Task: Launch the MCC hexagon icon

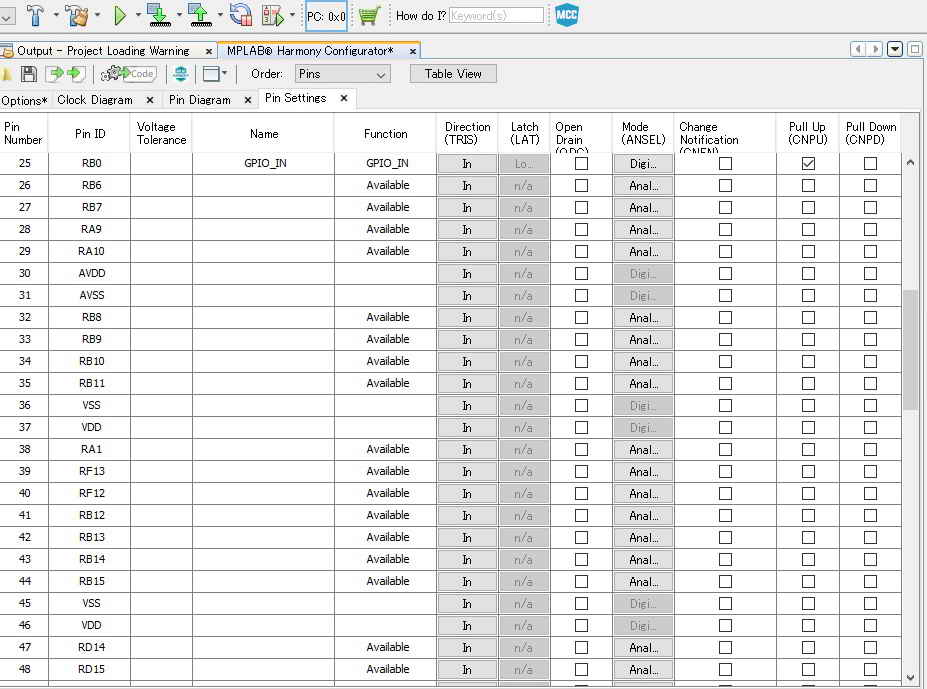Action: (566, 15)
